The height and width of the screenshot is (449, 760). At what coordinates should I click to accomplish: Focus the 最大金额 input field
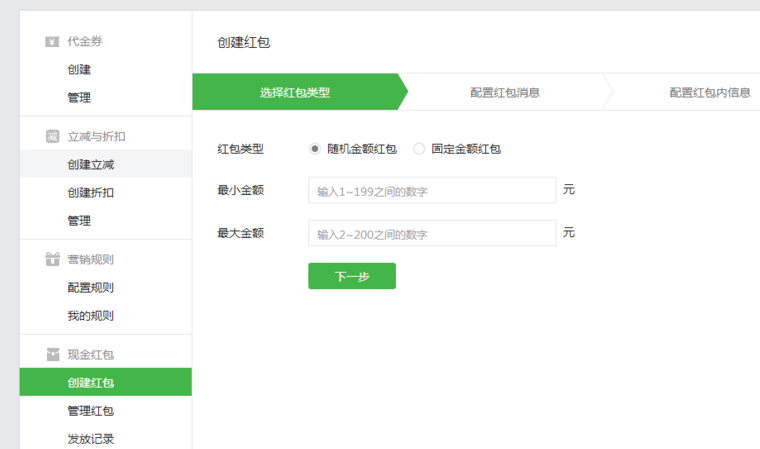(x=432, y=233)
